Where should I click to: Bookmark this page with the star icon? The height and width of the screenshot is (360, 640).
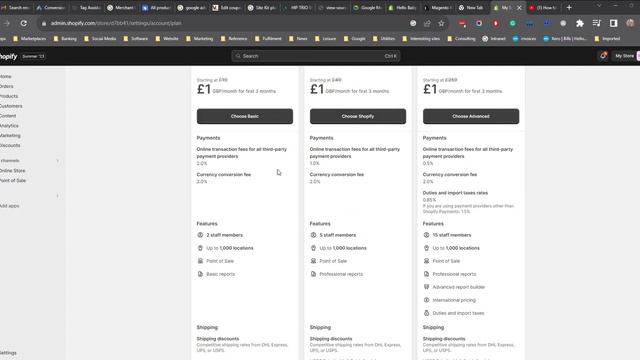[441, 23]
